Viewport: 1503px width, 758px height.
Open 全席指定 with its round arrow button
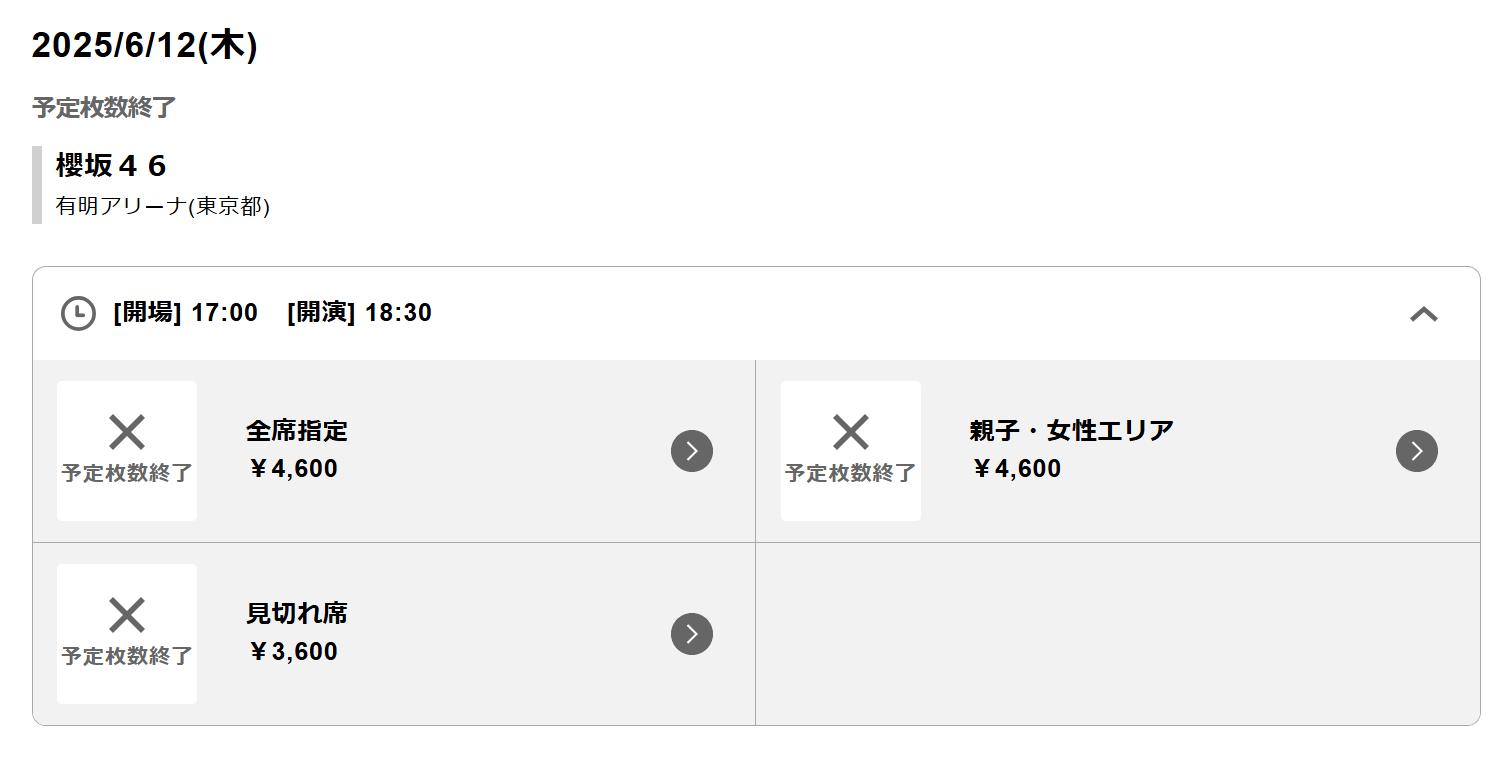point(692,451)
